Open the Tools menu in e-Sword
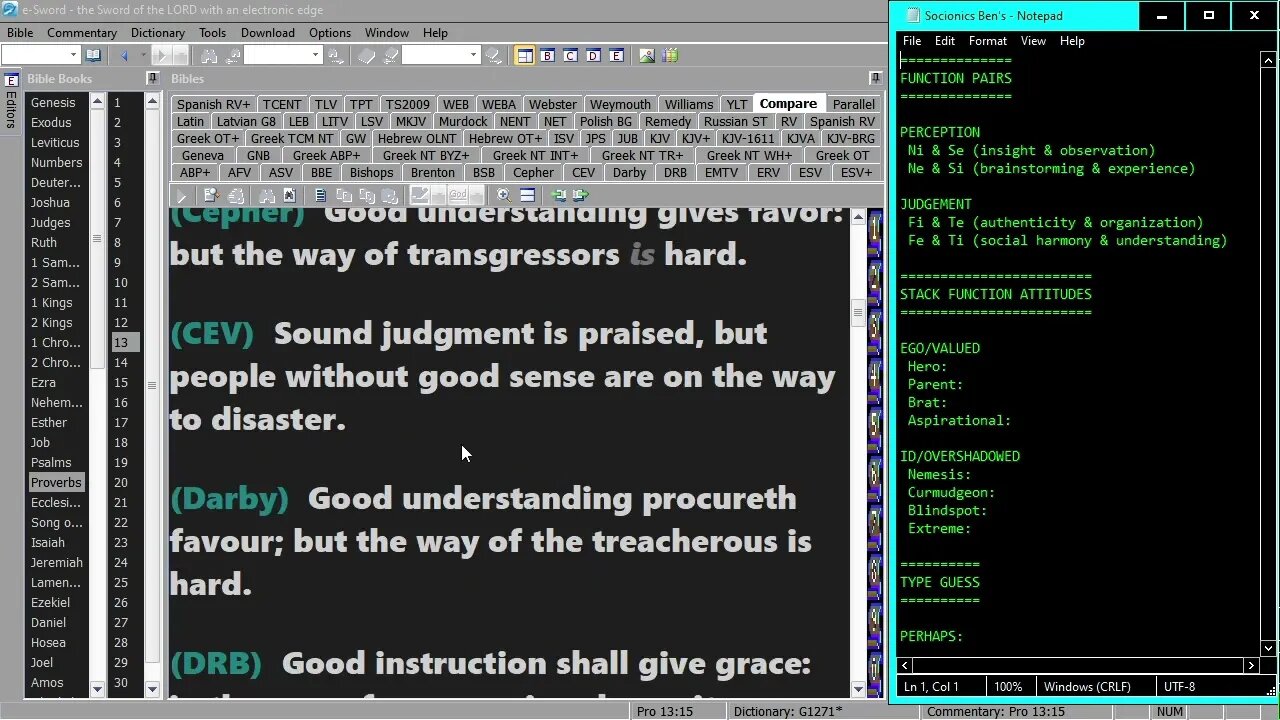Screen dimensions: 1280x720 [212, 33]
